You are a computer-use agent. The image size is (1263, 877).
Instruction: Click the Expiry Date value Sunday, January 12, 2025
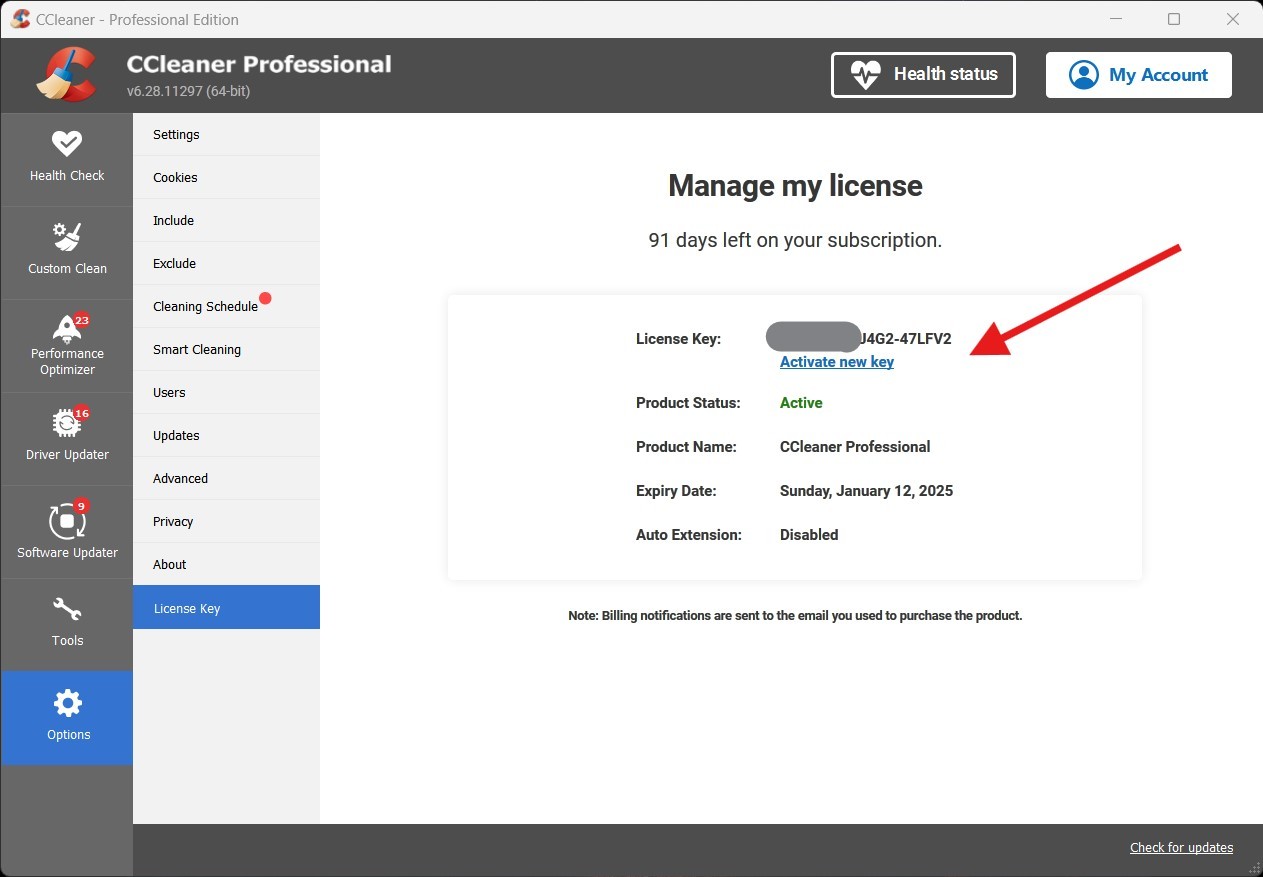click(866, 491)
